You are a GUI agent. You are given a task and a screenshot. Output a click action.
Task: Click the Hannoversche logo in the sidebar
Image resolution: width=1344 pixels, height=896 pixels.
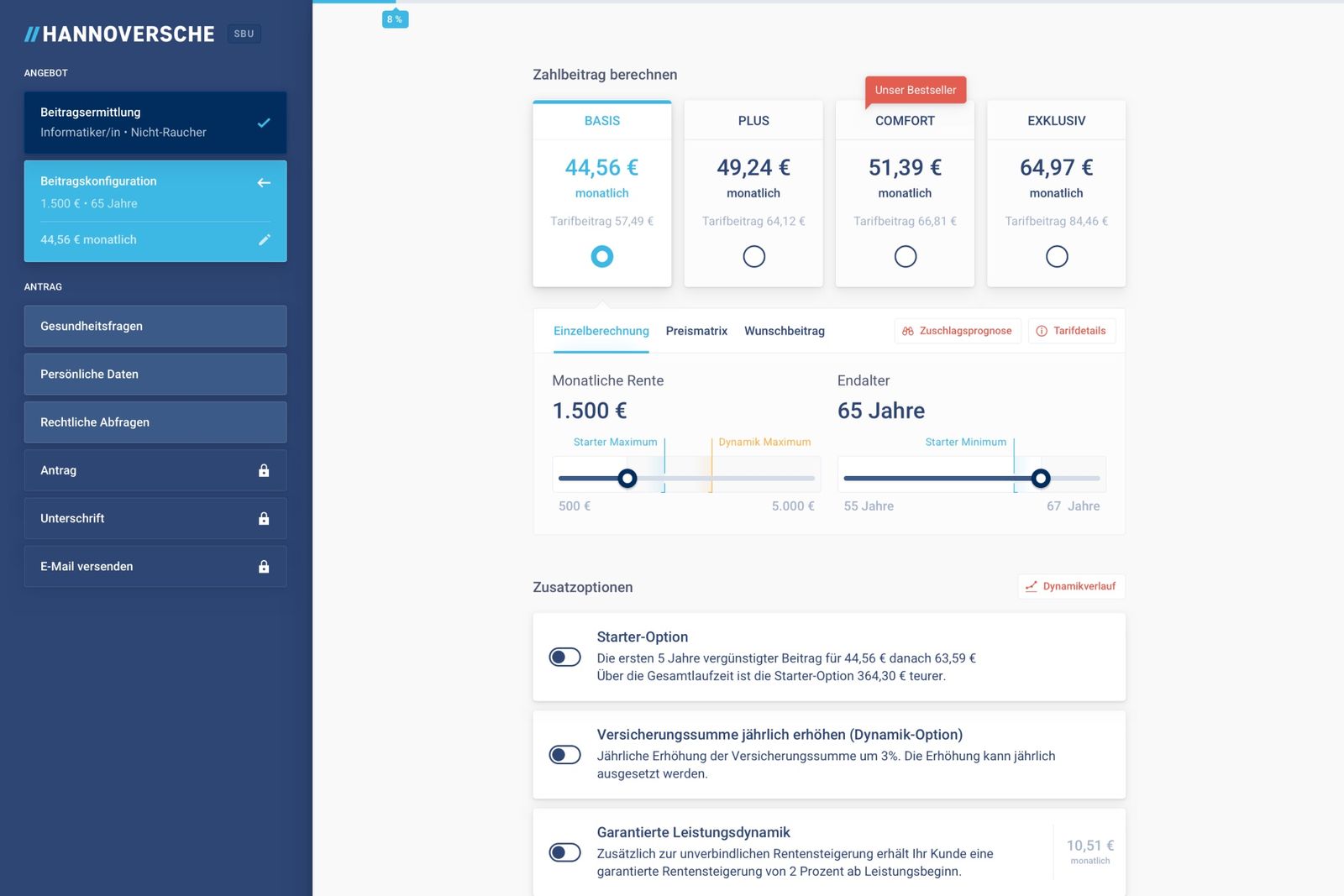[120, 34]
